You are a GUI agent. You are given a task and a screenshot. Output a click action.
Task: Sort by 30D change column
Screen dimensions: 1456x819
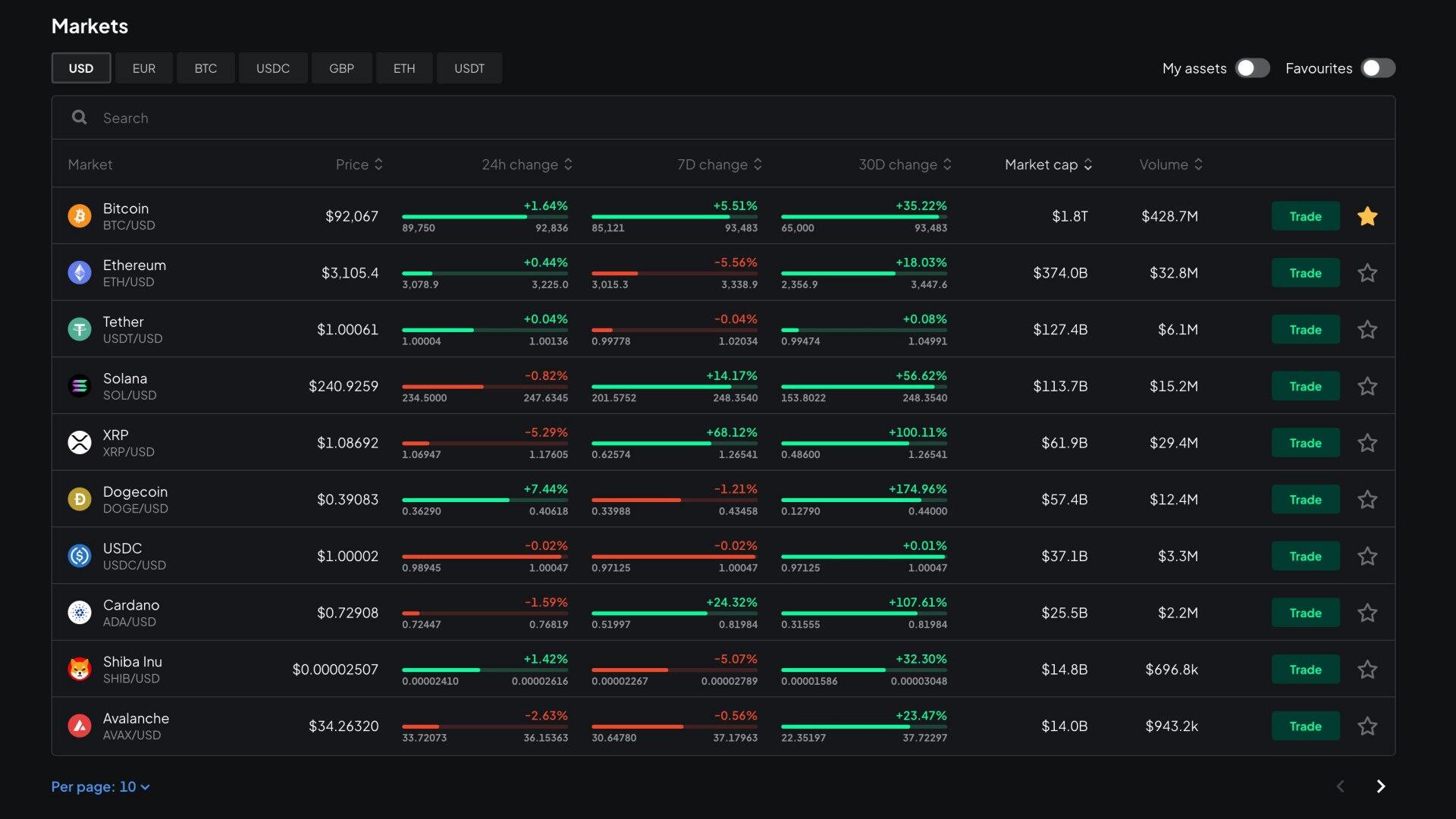[x=905, y=165]
